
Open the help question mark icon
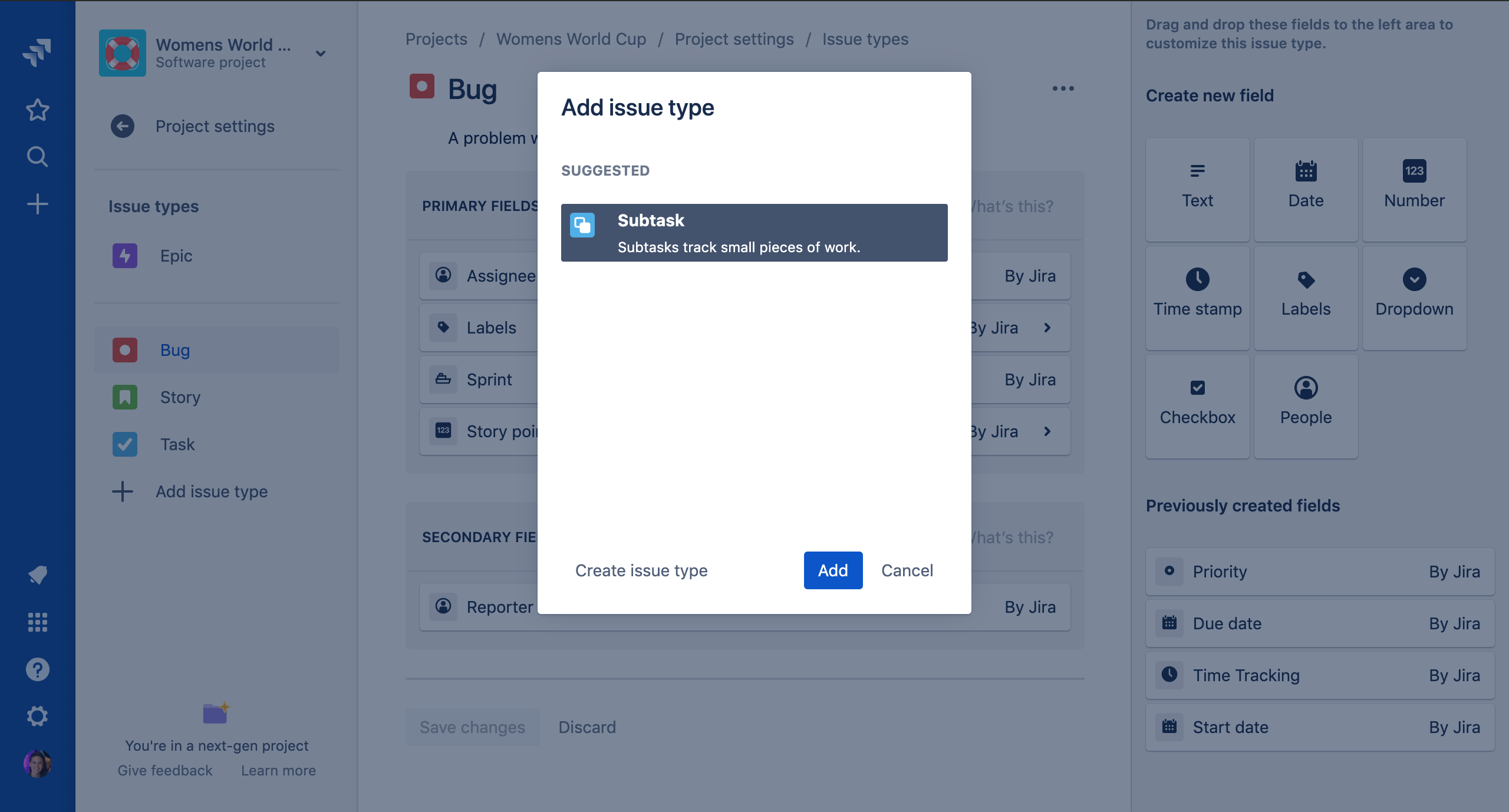[37, 669]
